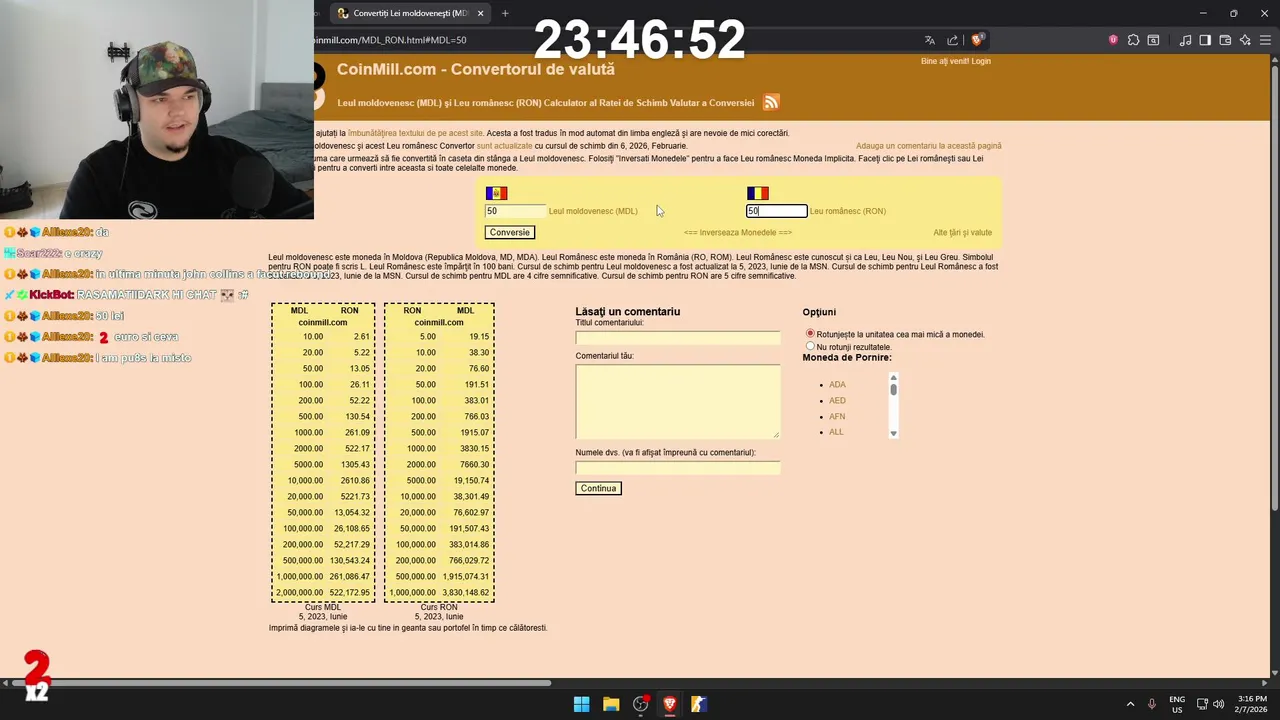Open the Brave Wallet icon
The width and height of the screenshot is (1280, 720).
click(1225, 40)
